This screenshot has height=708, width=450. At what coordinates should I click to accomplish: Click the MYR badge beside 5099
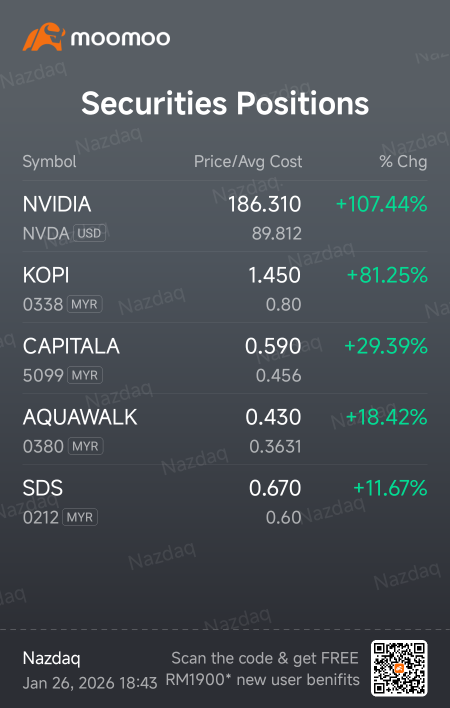click(x=85, y=375)
